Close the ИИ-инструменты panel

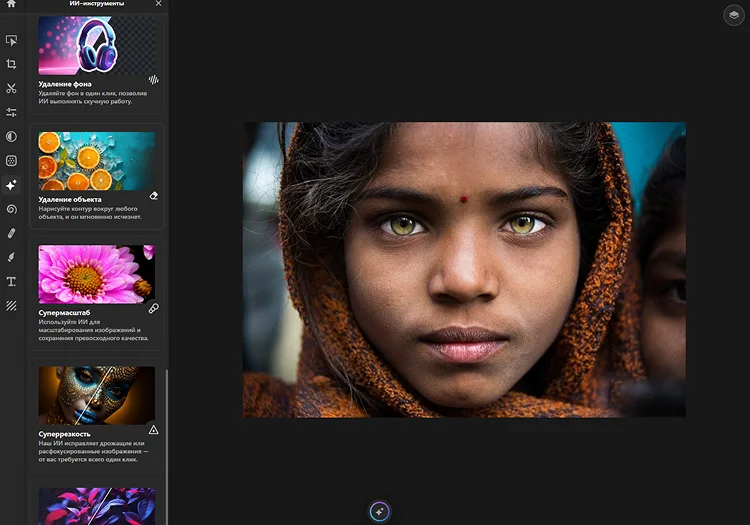158,3
